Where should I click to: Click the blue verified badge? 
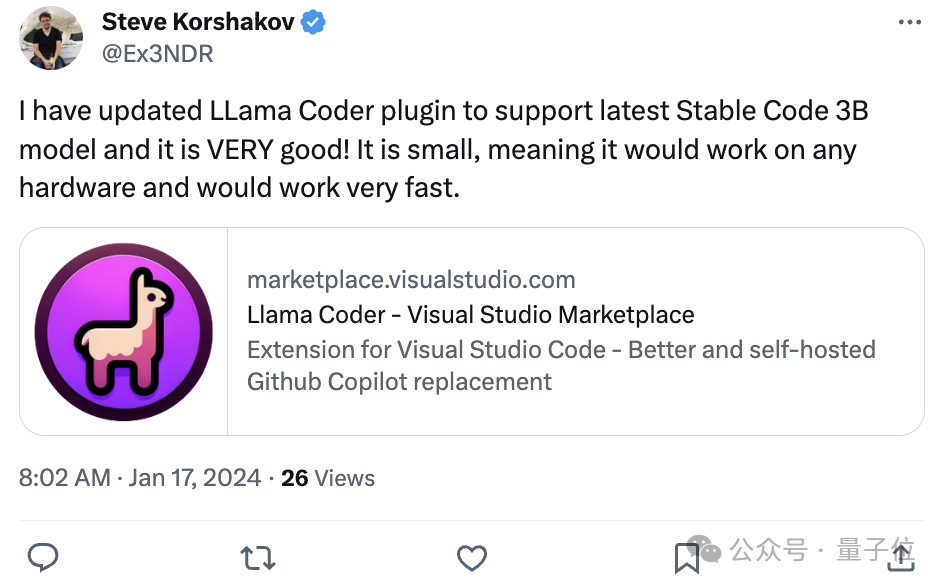point(313,22)
